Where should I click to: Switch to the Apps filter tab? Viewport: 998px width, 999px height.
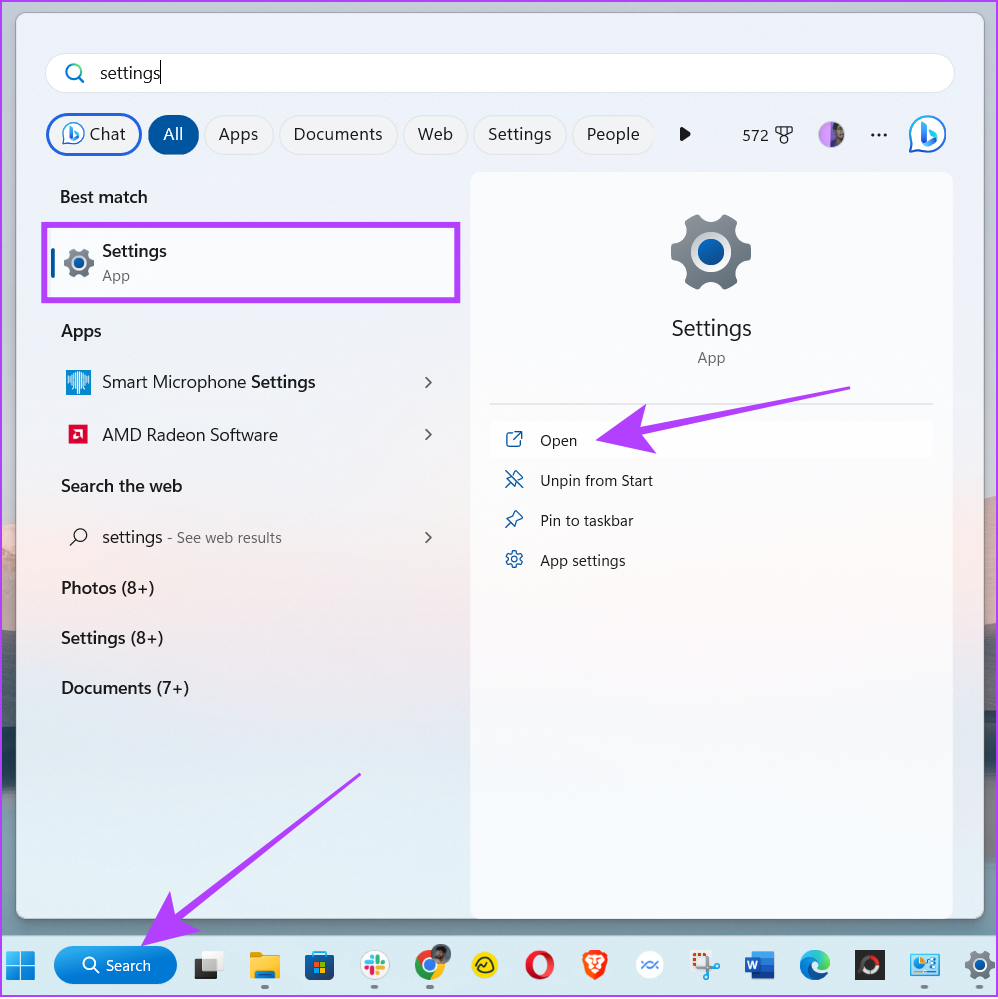[238, 134]
